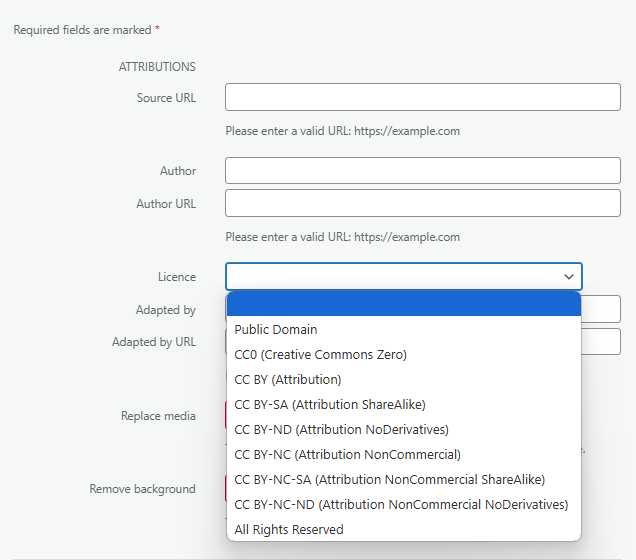The image size is (636, 560).
Task: Focus the Author text field
Action: point(423,170)
